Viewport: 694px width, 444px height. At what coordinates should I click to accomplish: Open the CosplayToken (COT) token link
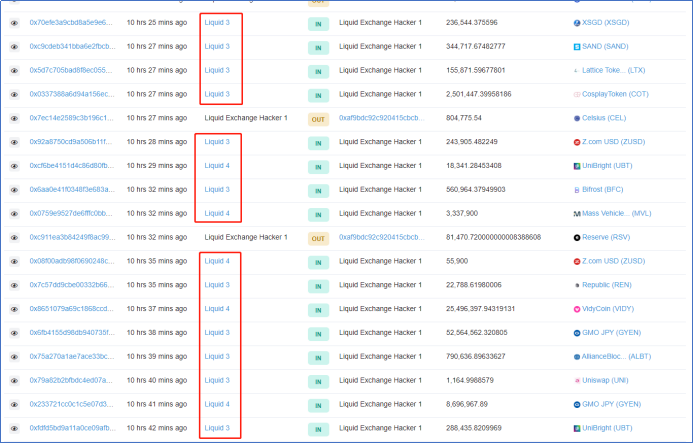click(615, 94)
